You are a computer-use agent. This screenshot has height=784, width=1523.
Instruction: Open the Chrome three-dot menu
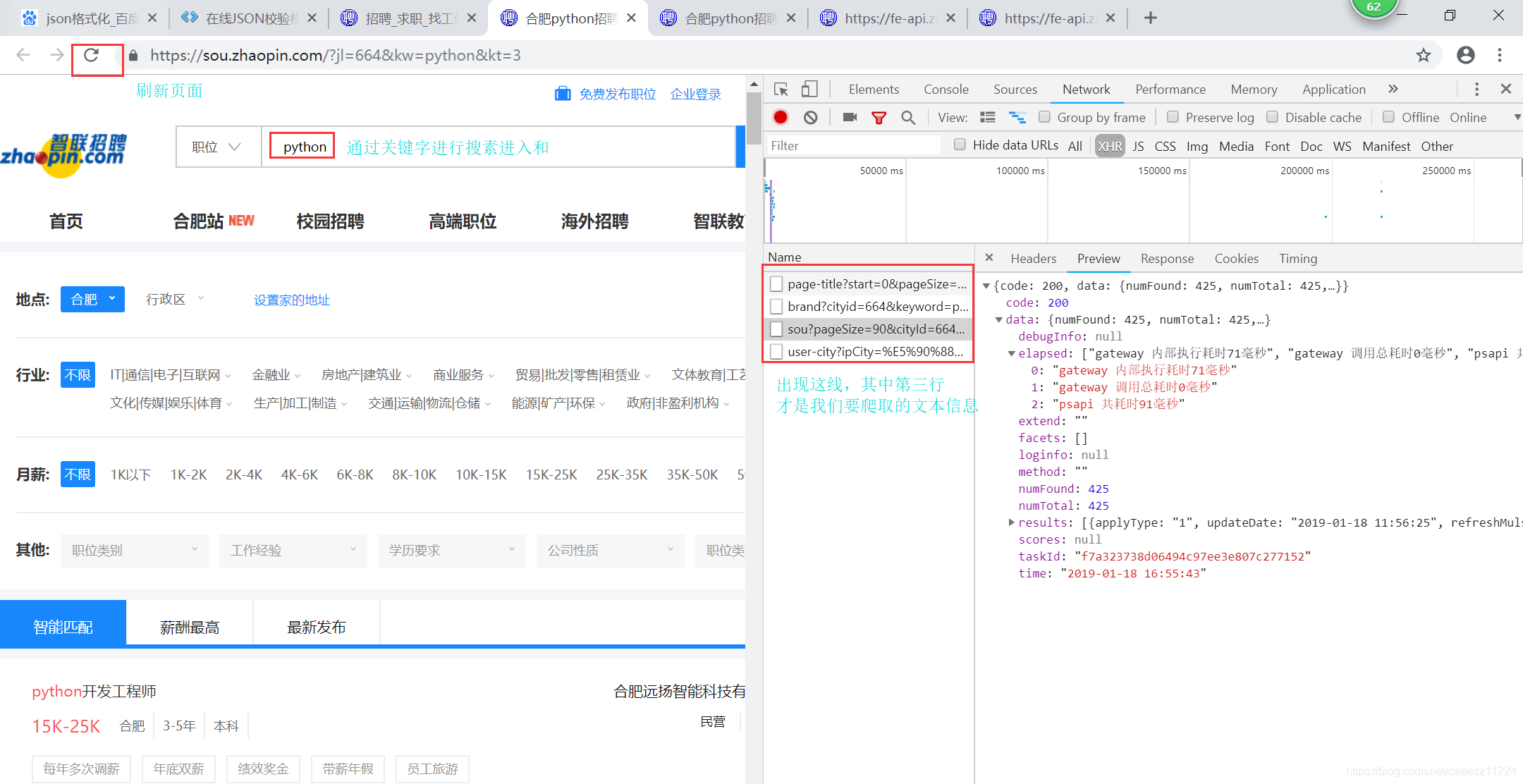pos(1500,55)
